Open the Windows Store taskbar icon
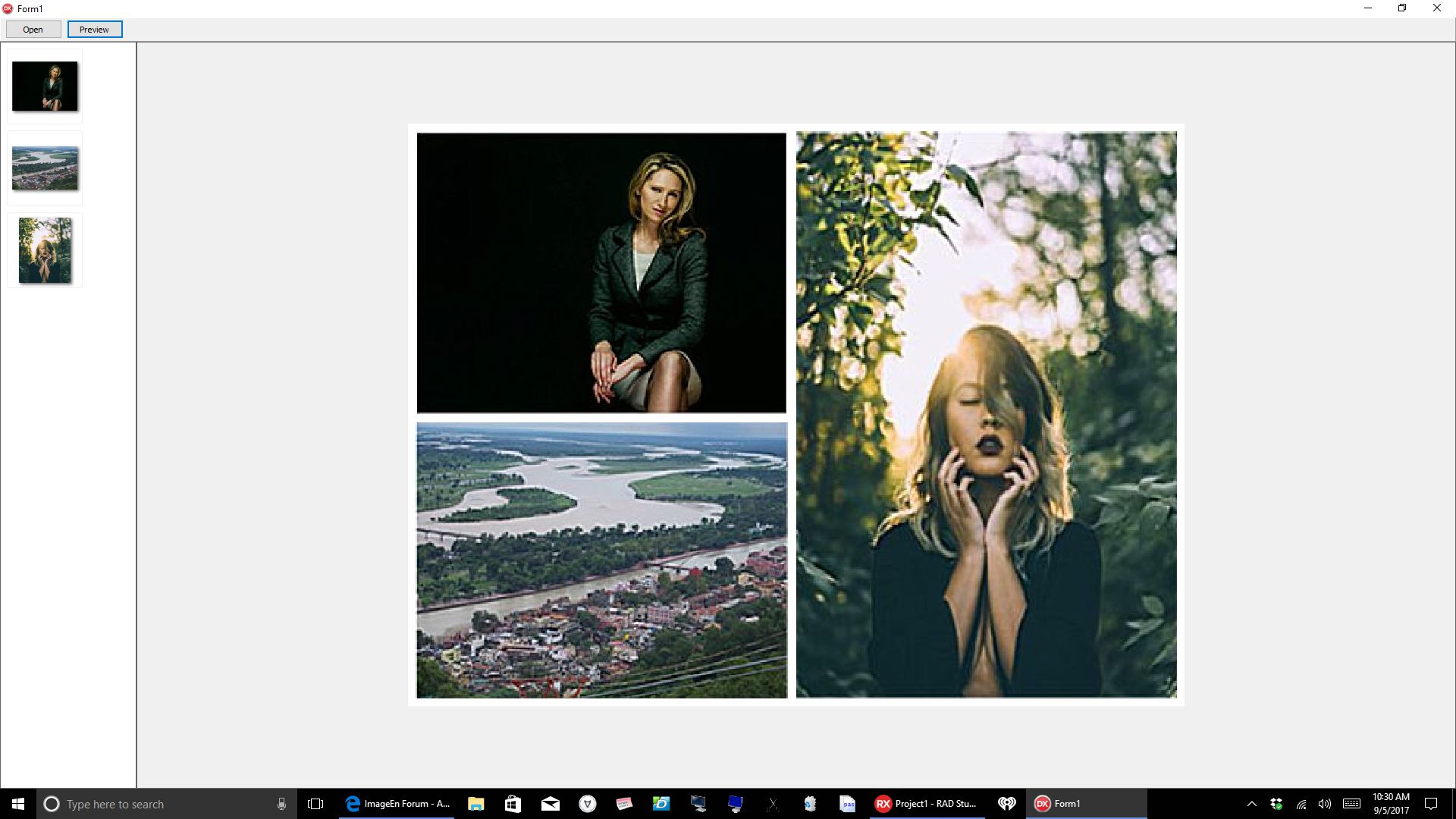 point(513,804)
